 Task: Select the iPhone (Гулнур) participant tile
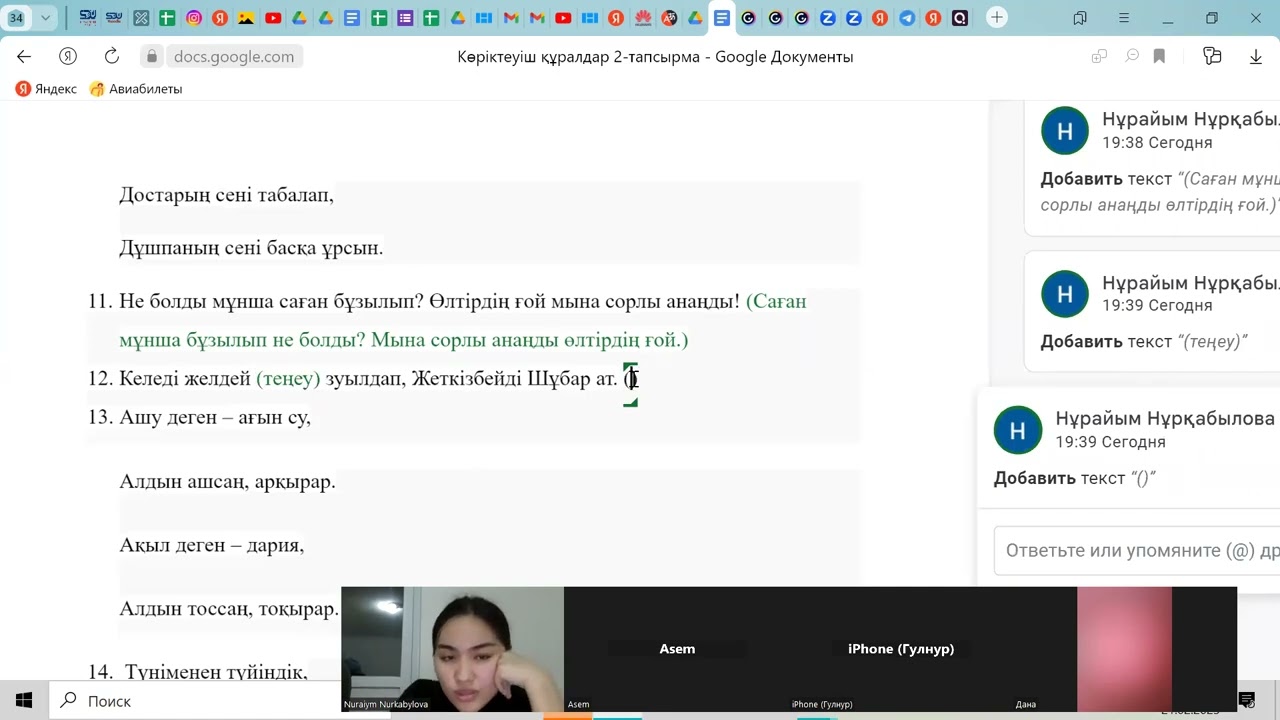tap(900, 649)
